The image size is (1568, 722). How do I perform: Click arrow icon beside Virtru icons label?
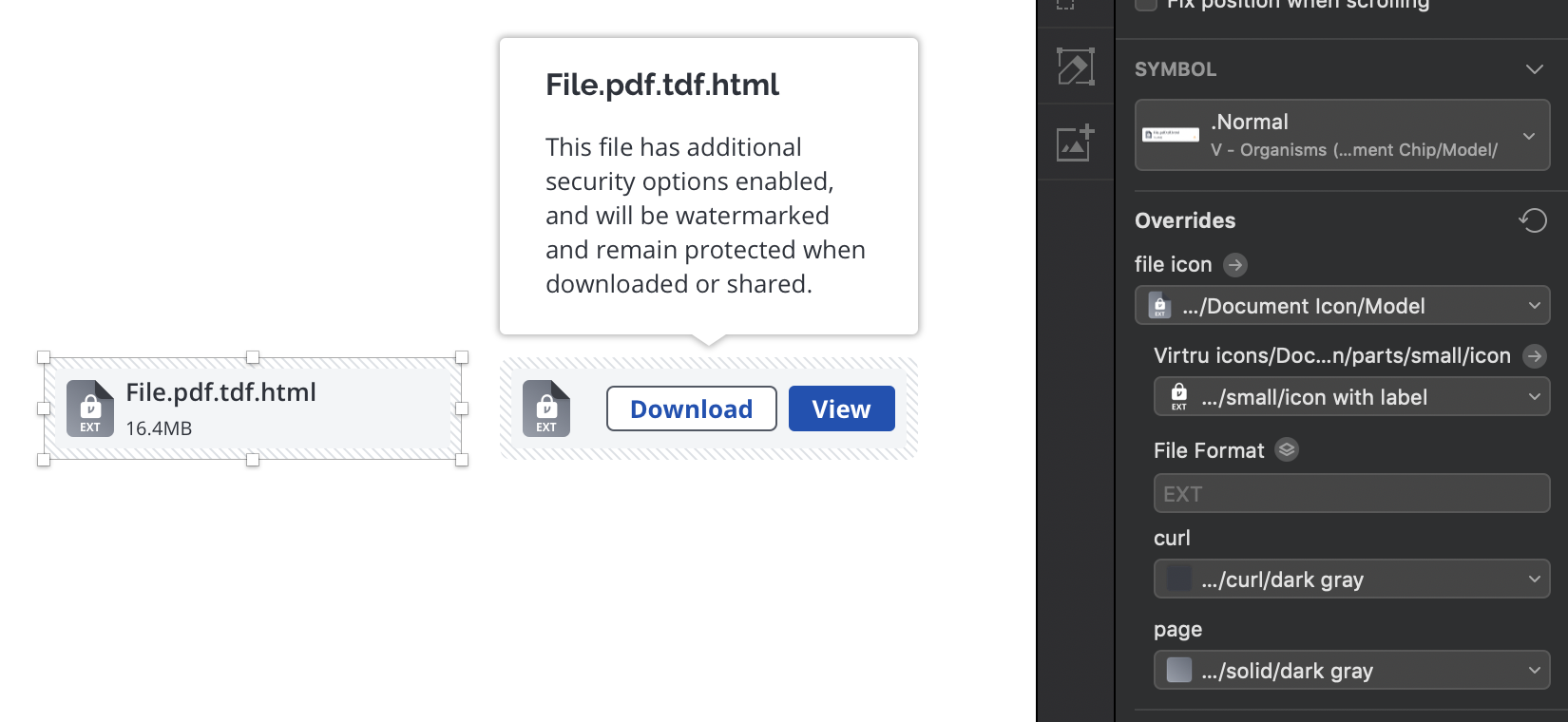tap(1534, 356)
